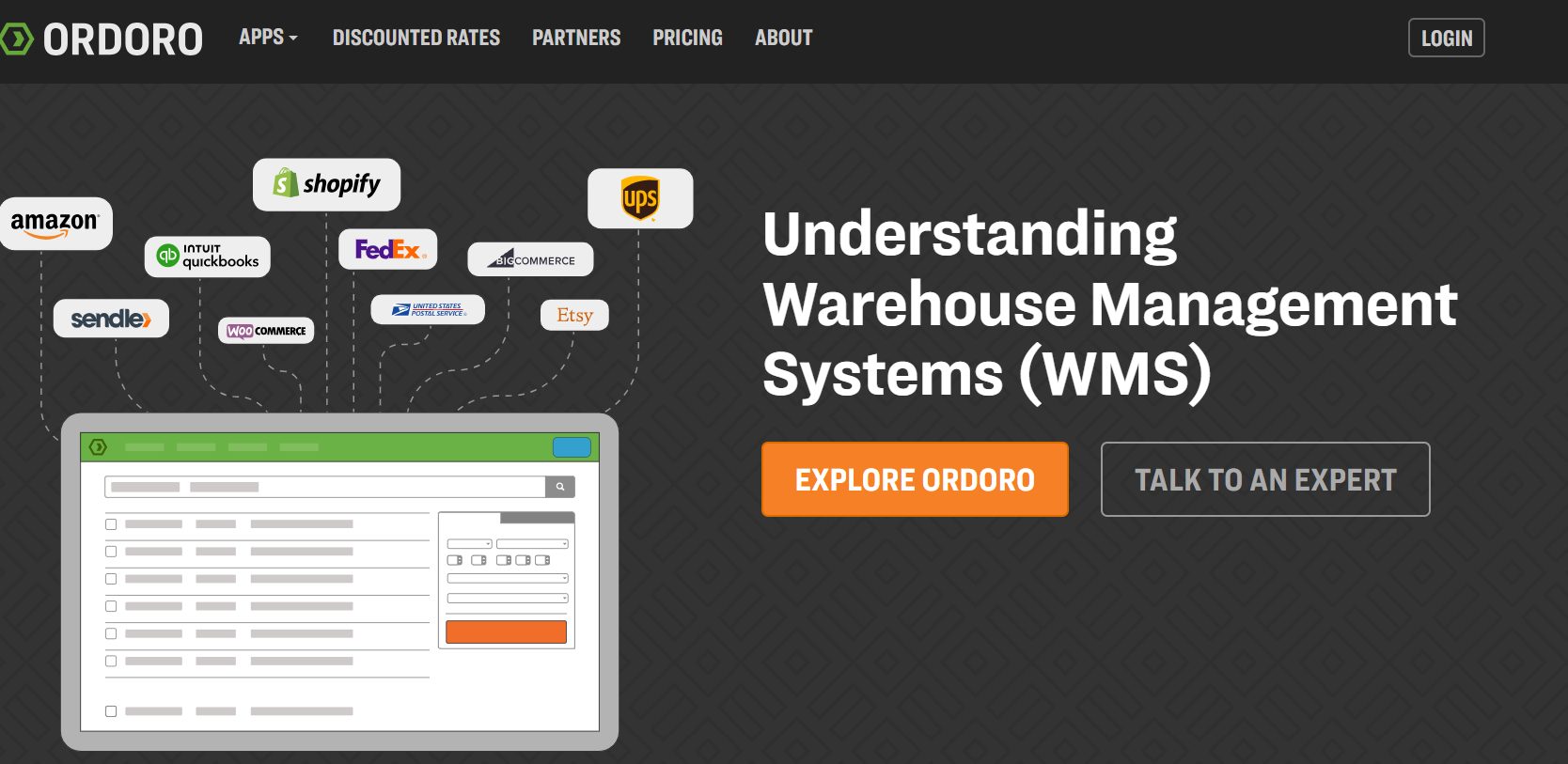Image resolution: width=1568 pixels, height=764 pixels.
Task: Click the hexagon logo in illustrated green bar
Action: [x=98, y=447]
